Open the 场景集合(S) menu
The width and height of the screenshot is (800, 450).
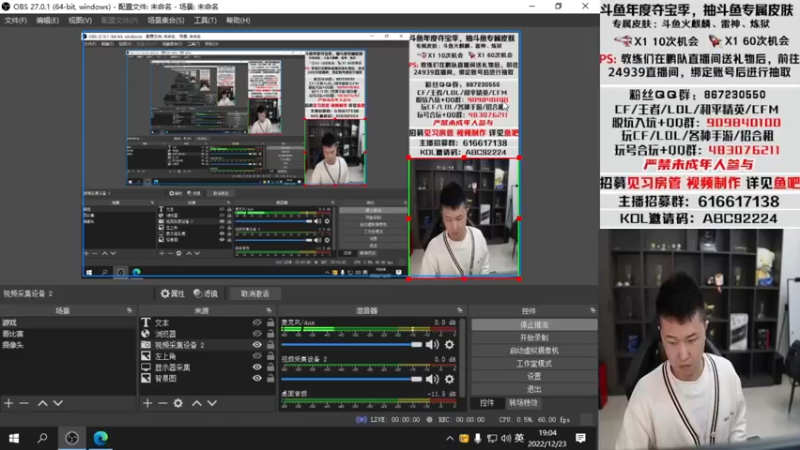pyautogui.click(x=166, y=20)
